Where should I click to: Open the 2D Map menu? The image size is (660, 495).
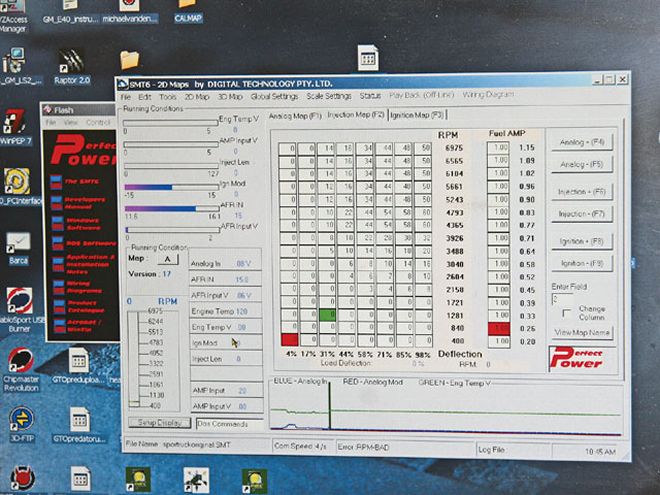[x=197, y=97]
